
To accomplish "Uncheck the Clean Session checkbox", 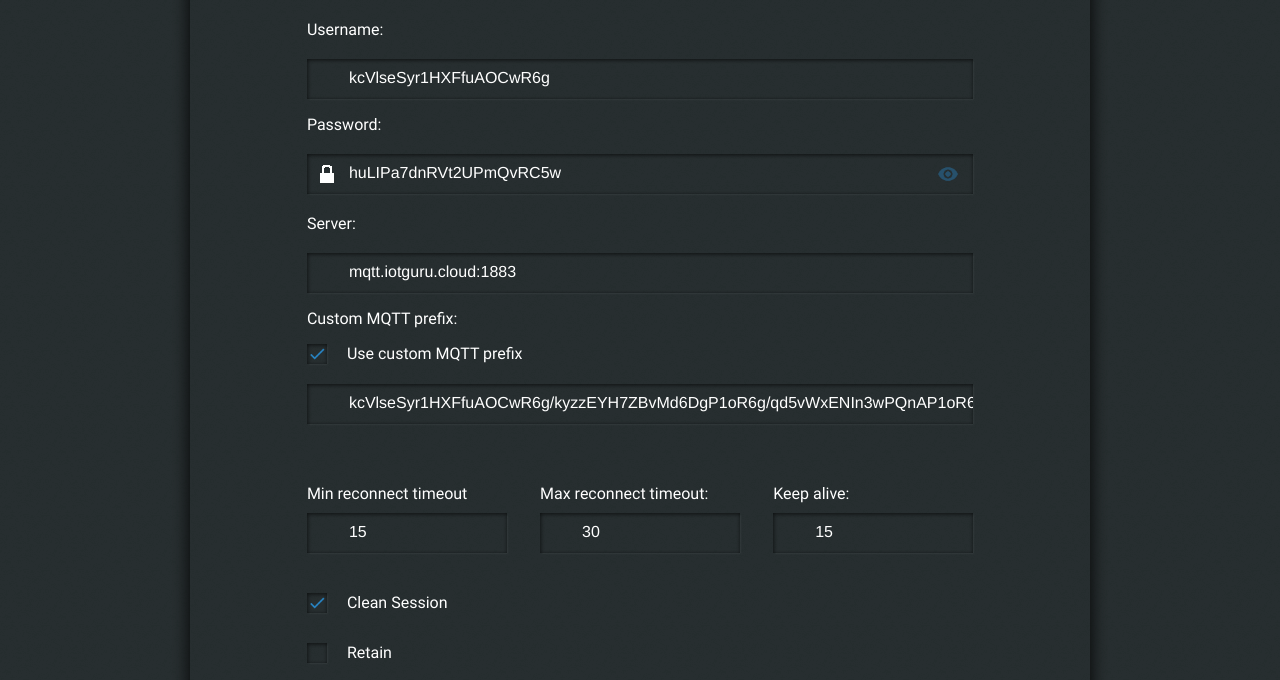I will [317, 603].
